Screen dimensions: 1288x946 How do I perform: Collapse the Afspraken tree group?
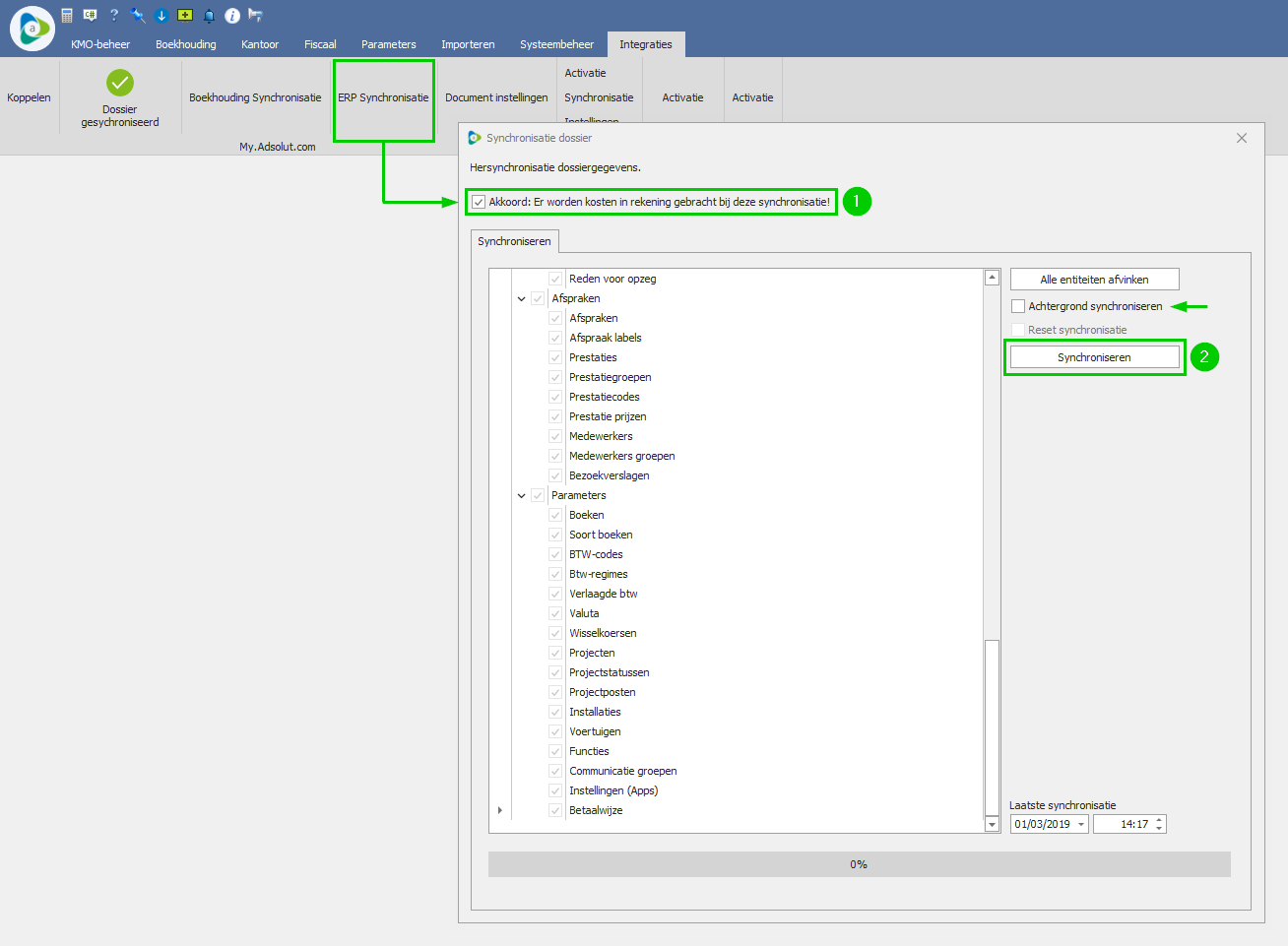click(522, 298)
